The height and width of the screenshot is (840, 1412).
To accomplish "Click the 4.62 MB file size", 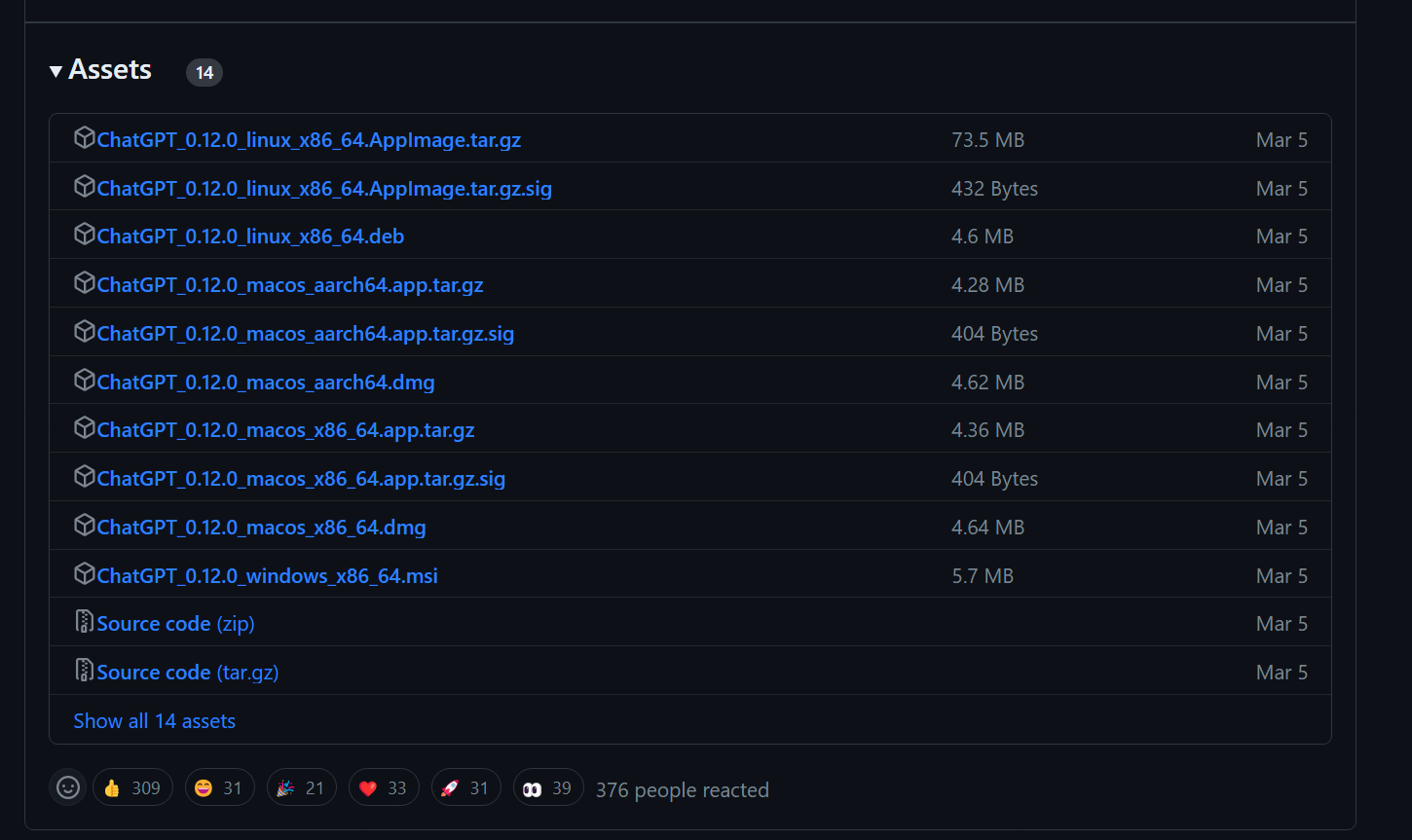I will pos(987,383).
